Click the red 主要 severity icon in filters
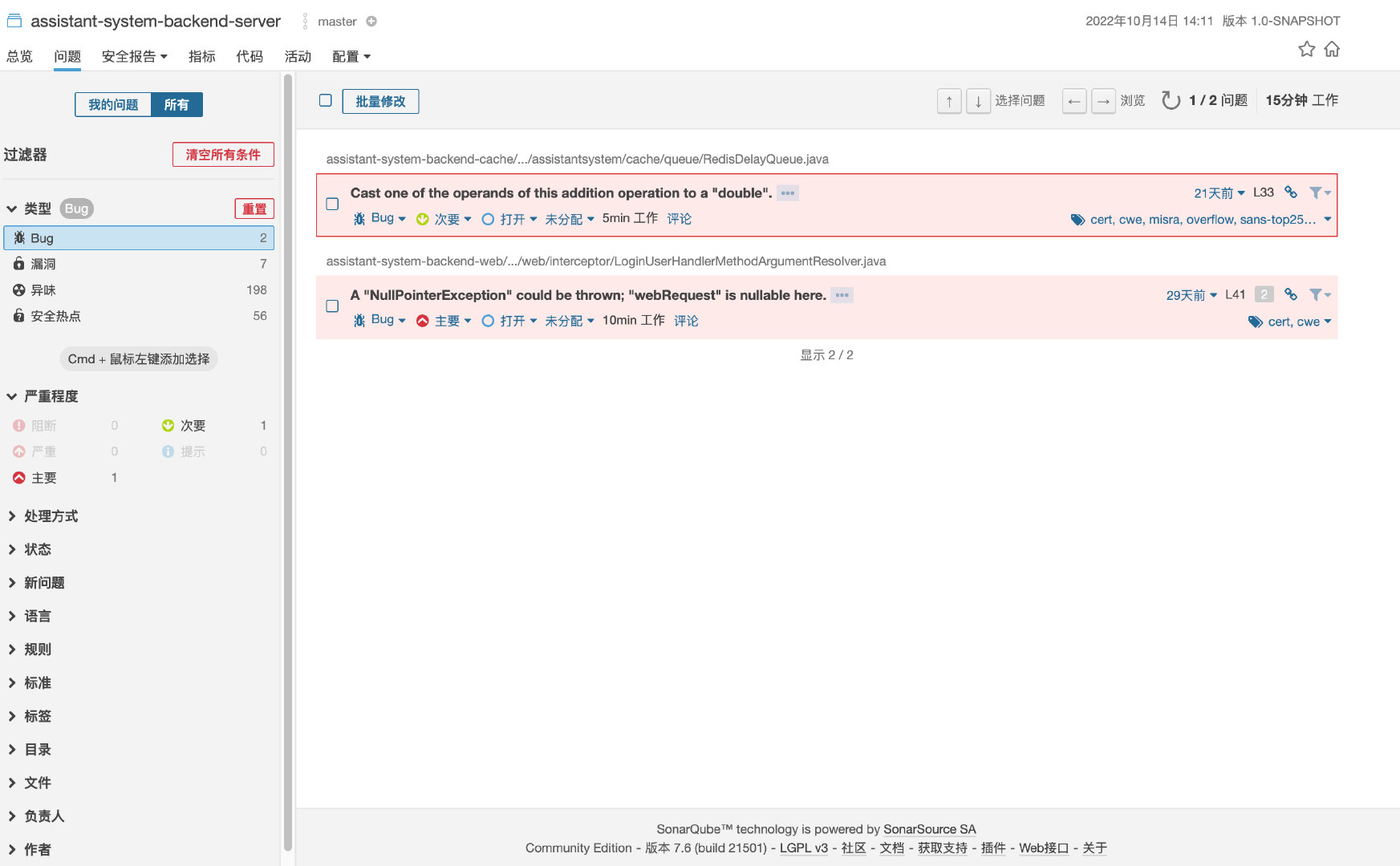 tap(19, 477)
